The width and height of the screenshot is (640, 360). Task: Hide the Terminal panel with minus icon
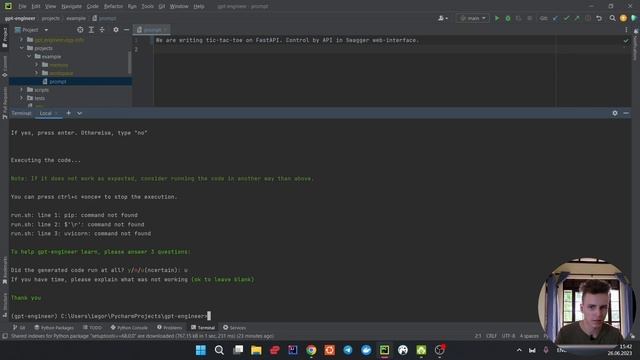626,113
